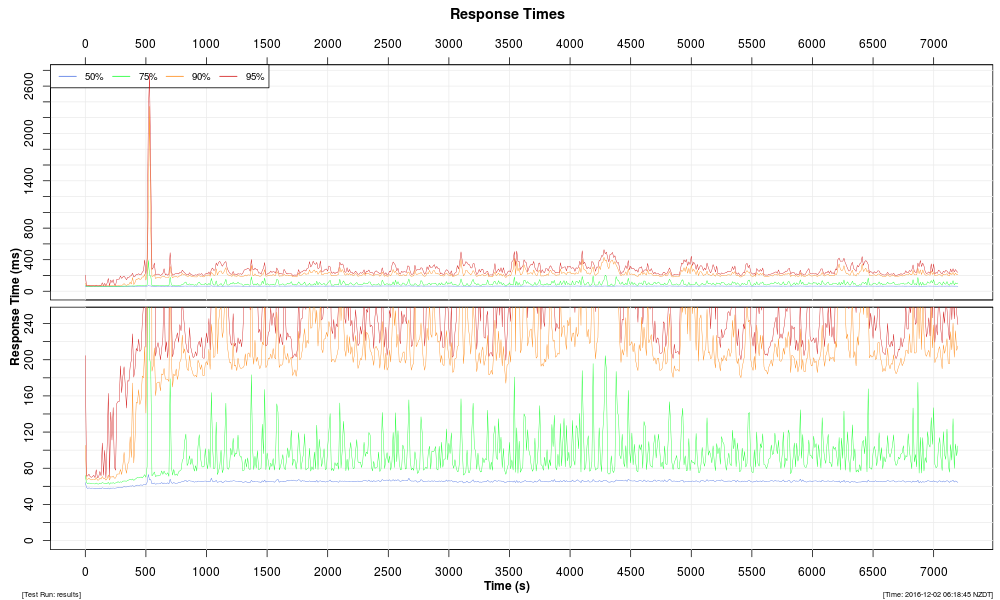The width and height of the screenshot is (1000, 600).
Task: Click the Response Time (ms) y-axis label
Action: (x=16, y=306)
